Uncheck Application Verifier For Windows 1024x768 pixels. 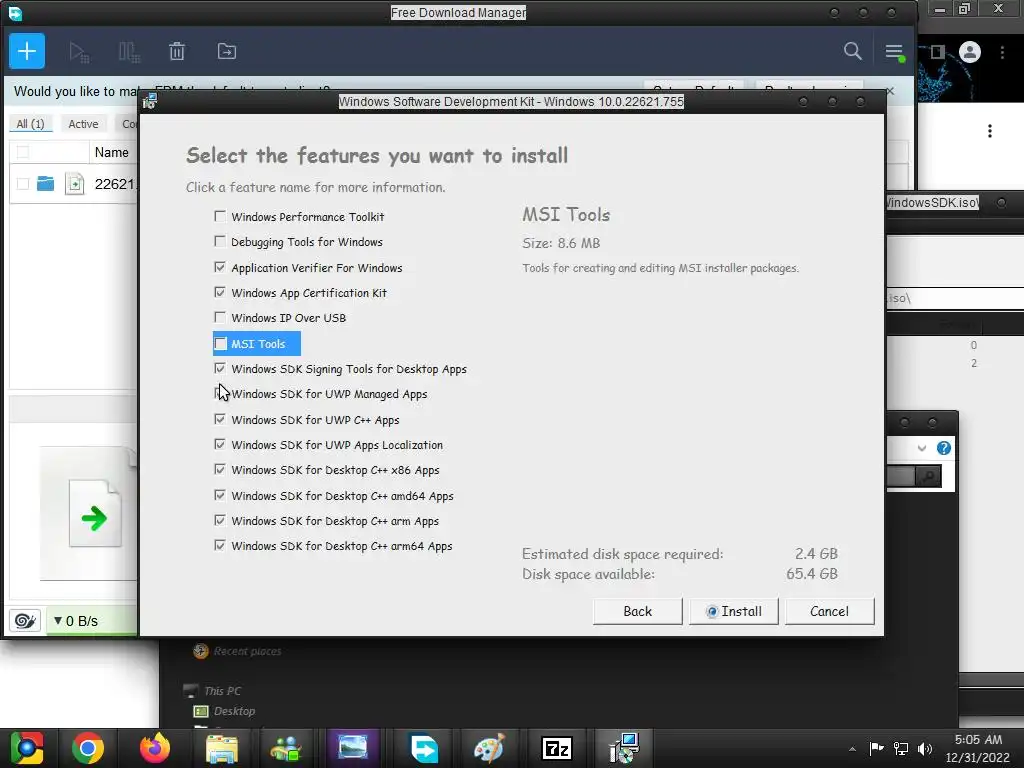point(220,267)
